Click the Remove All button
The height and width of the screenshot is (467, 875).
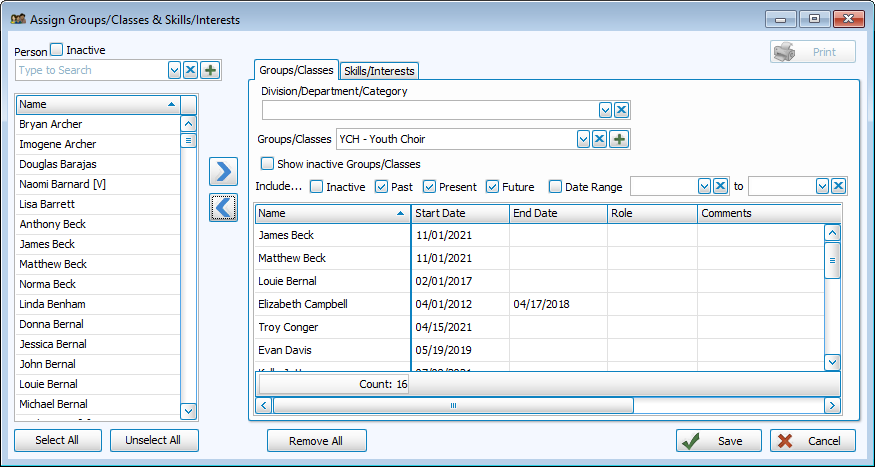coord(316,440)
